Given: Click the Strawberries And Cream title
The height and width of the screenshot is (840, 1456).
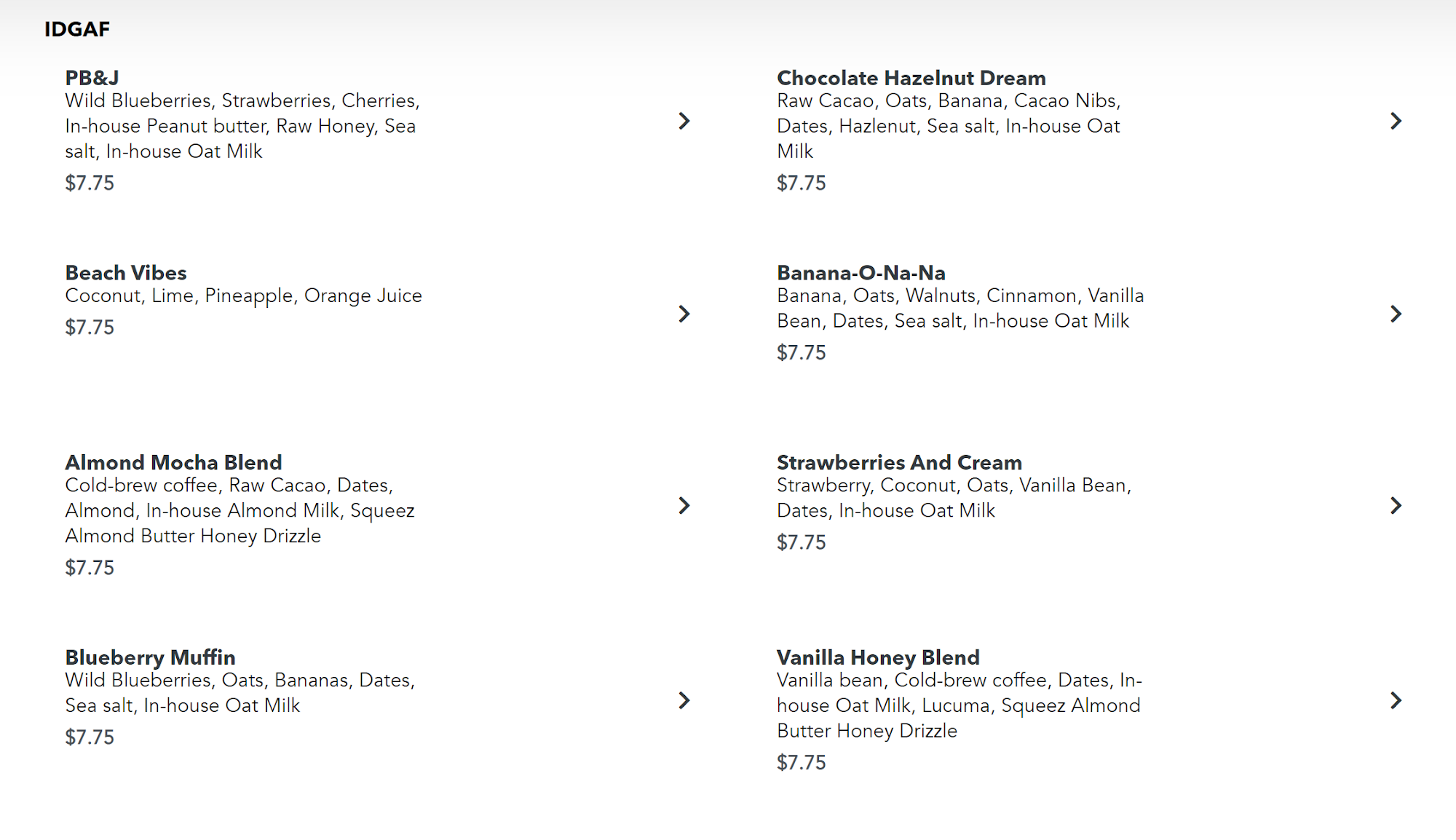Looking at the screenshot, I should pyautogui.click(x=899, y=462).
